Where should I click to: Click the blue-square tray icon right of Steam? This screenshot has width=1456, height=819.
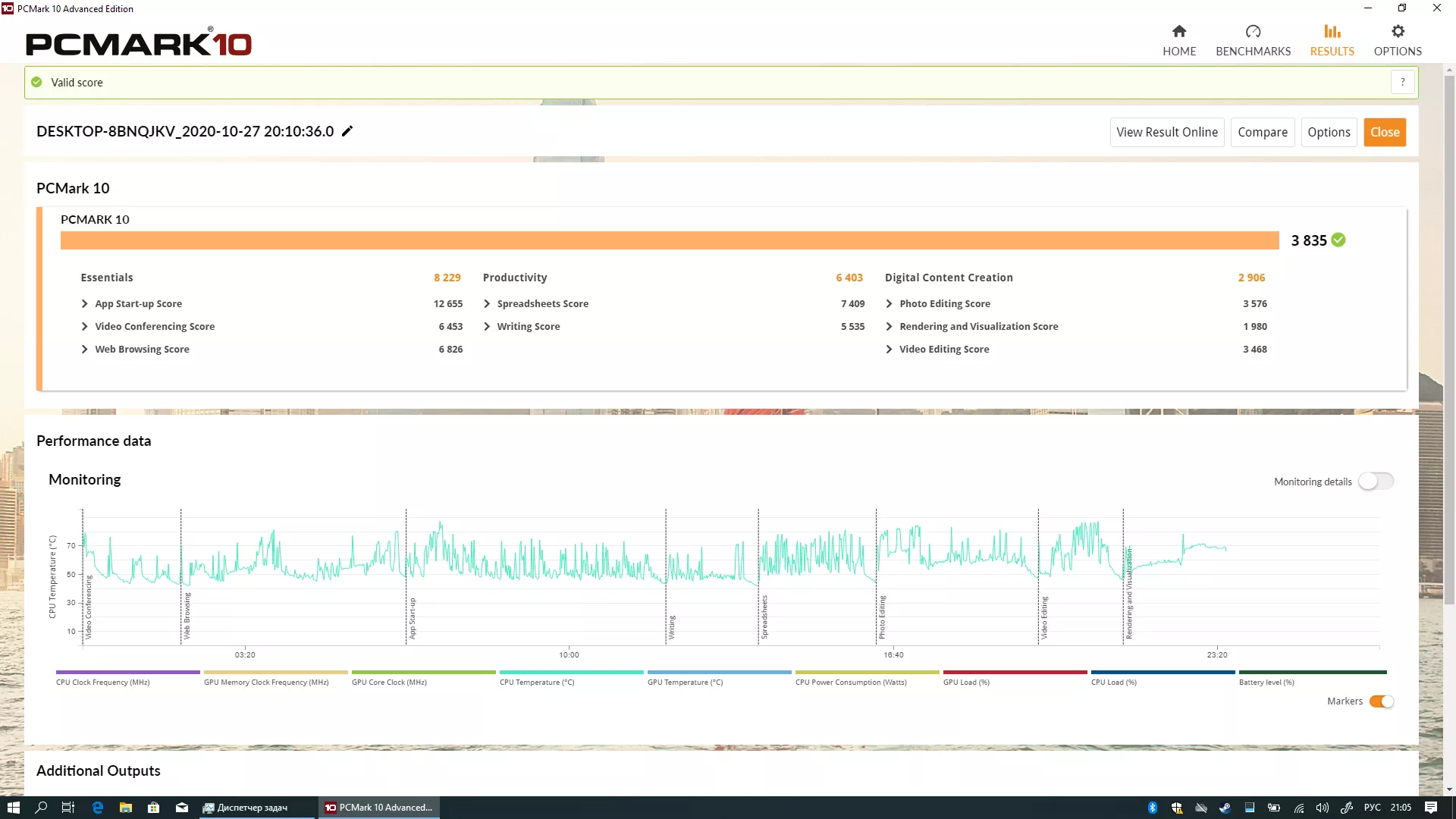coord(1249,808)
